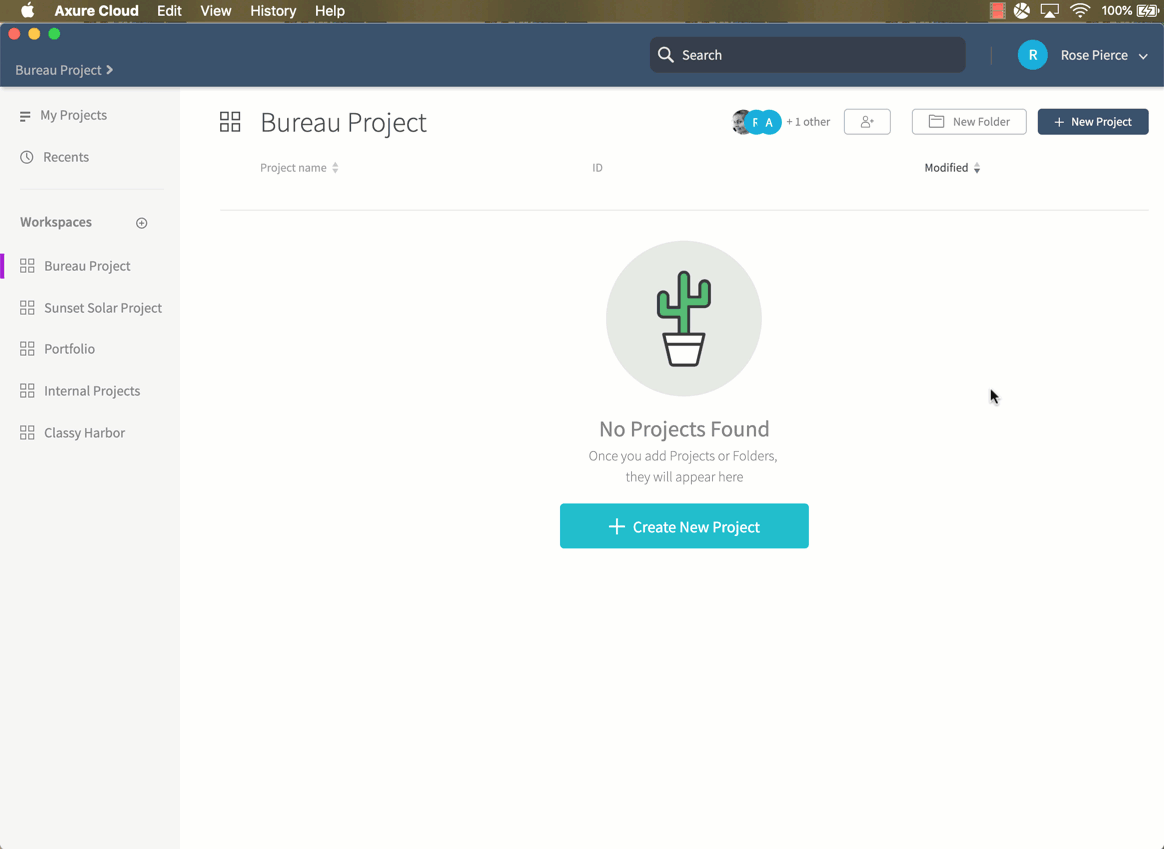The width and height of the screenshot is (1164, 849).
Task: Click the Bureau Project breadcrumb
Action: click(x=58, y=70)
